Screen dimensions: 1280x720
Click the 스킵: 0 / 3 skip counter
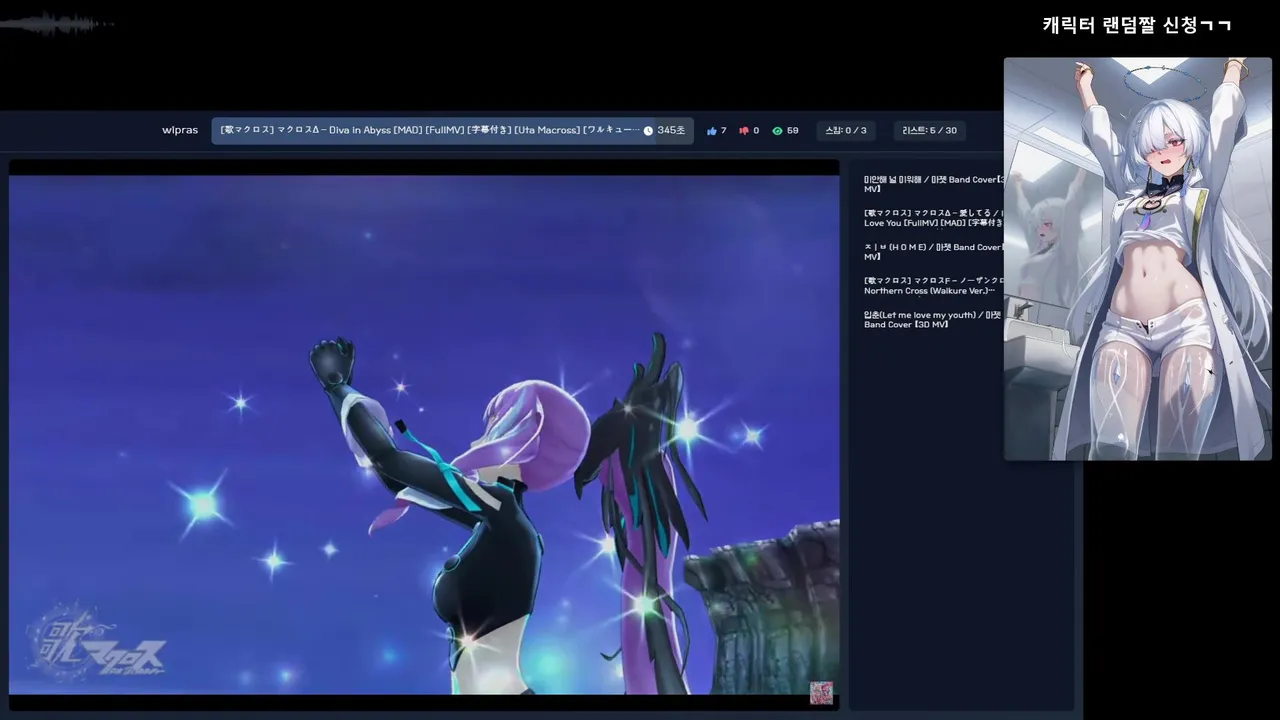click(x=846, y=130)
